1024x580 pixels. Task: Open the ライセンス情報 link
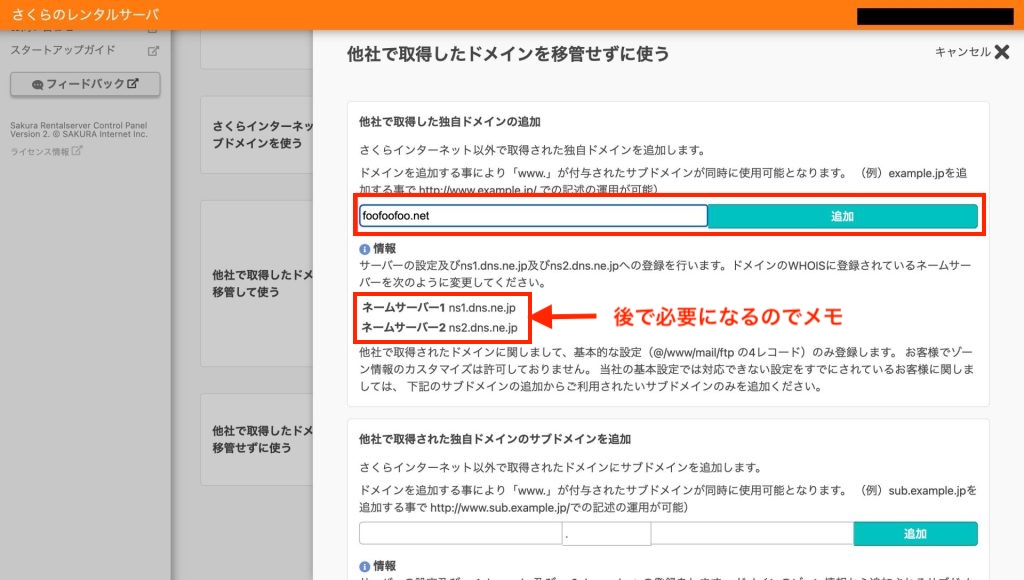[x=40, y=152]
